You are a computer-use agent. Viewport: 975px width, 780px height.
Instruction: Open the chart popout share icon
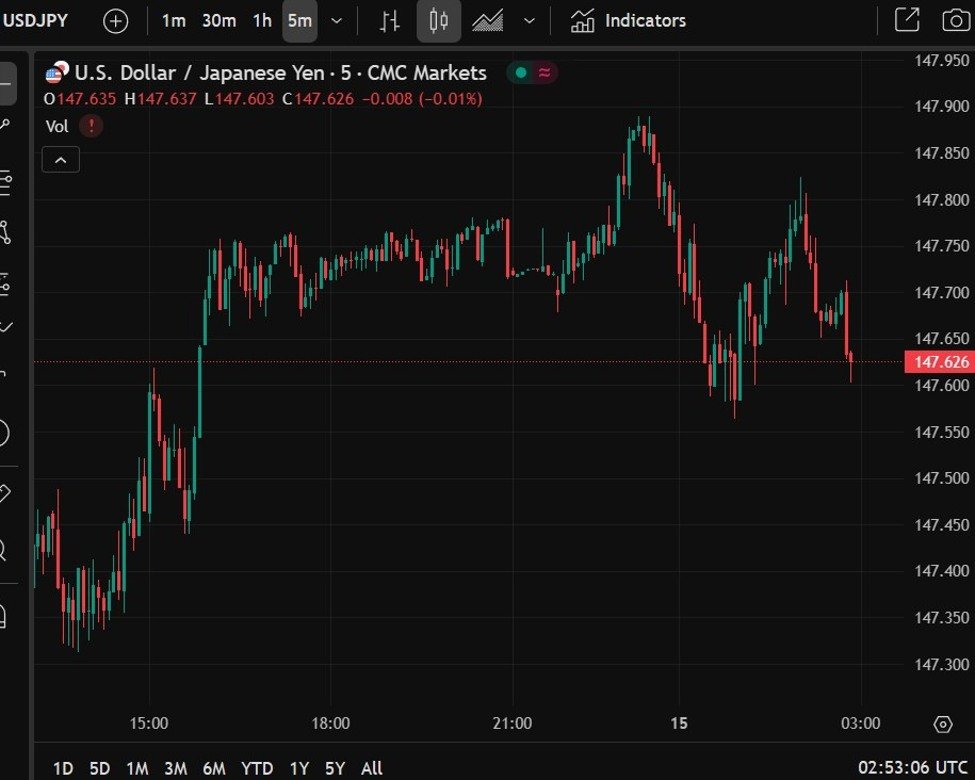pos(906,21)
